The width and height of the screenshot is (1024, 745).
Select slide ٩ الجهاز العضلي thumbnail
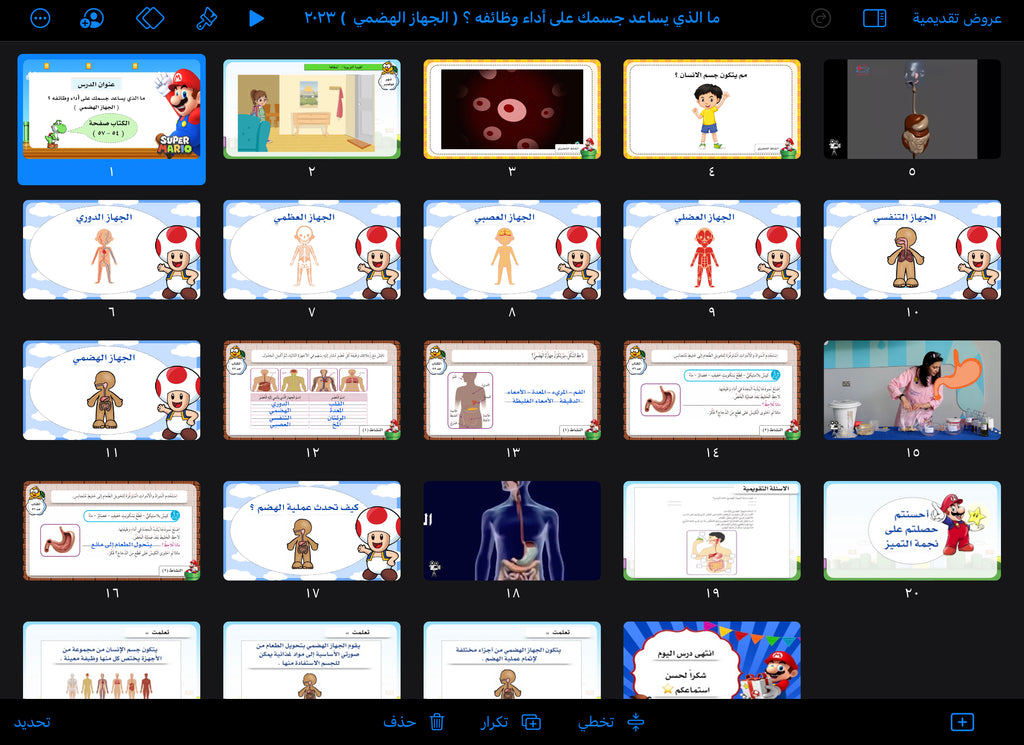(712, 250)
